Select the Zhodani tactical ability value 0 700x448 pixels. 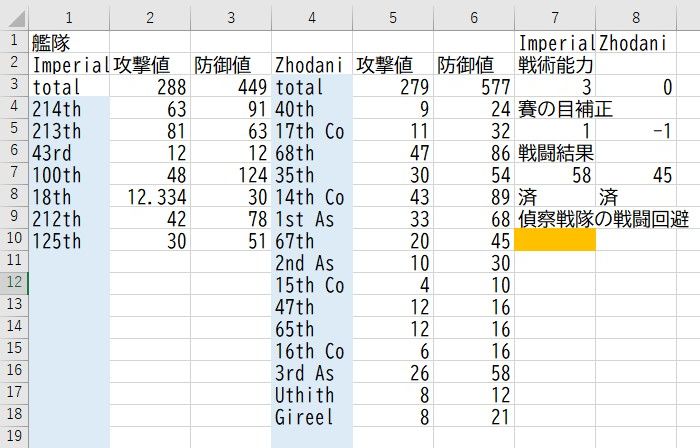pyautogui.click(x=636, y=86)
